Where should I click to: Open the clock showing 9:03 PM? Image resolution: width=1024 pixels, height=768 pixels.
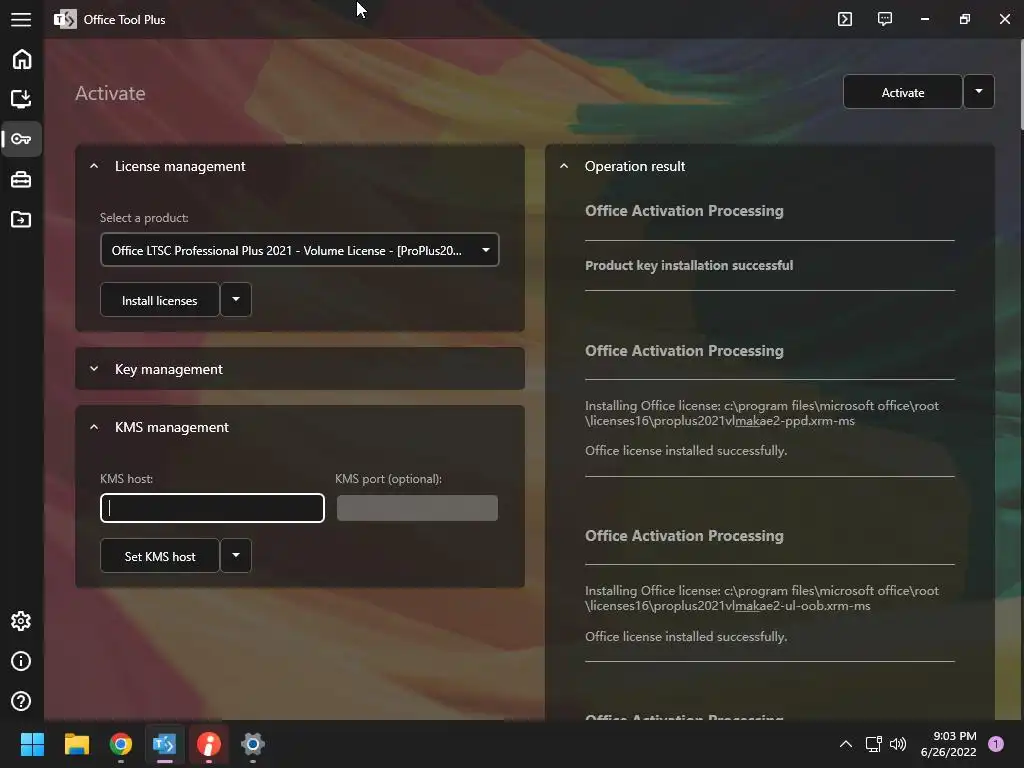pos(948,744)
